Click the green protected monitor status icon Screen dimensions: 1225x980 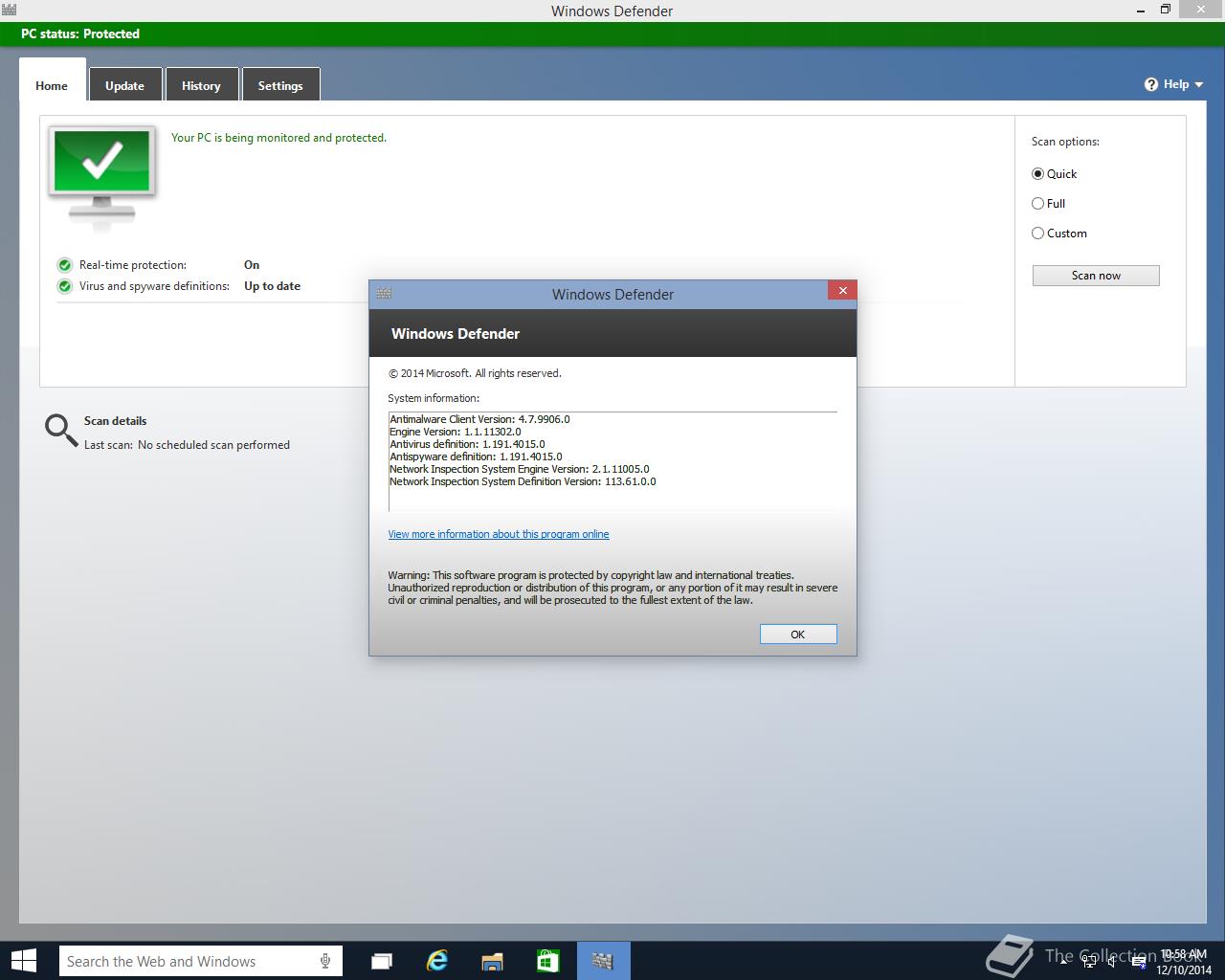(x=102, y=178)
